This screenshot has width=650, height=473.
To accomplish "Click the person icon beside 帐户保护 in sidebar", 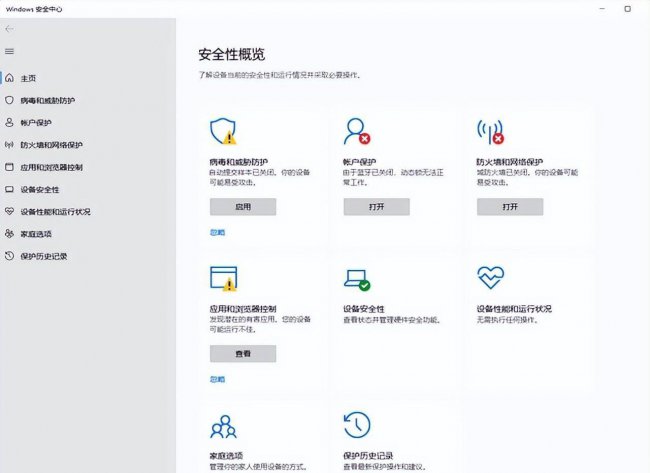I will pos(9,123).
